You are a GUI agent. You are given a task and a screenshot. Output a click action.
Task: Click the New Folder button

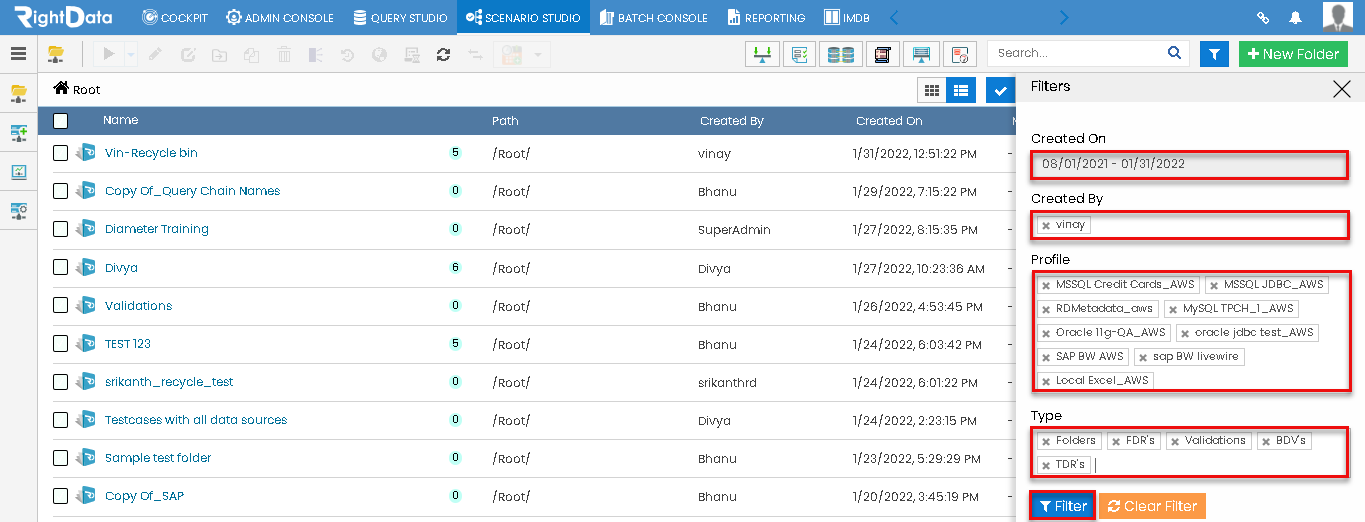[x=1293, y=54]
